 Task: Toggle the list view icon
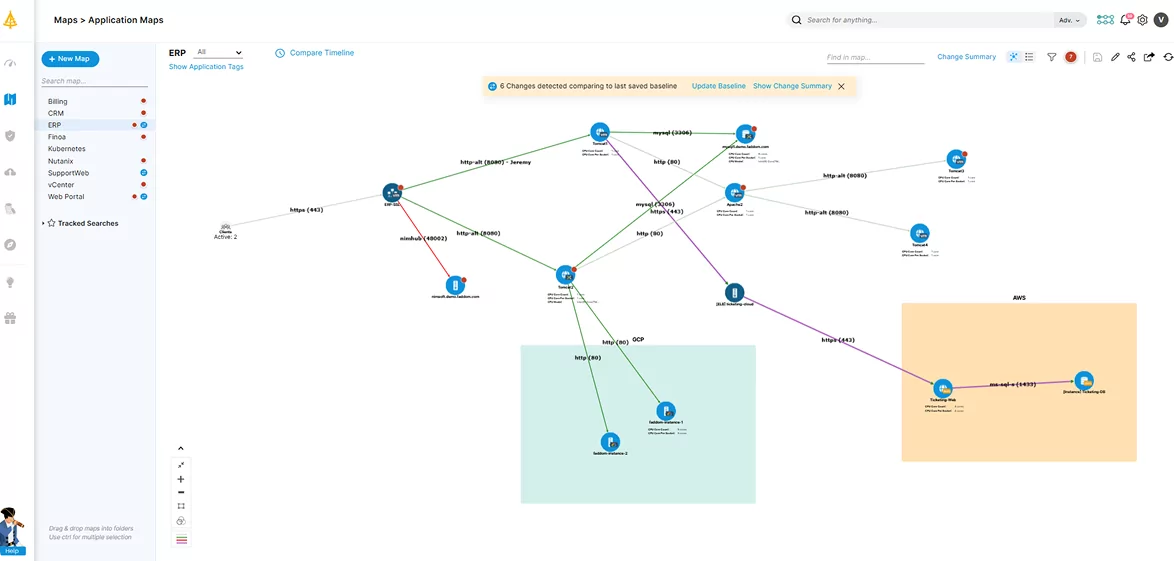tap(1030, 57)
